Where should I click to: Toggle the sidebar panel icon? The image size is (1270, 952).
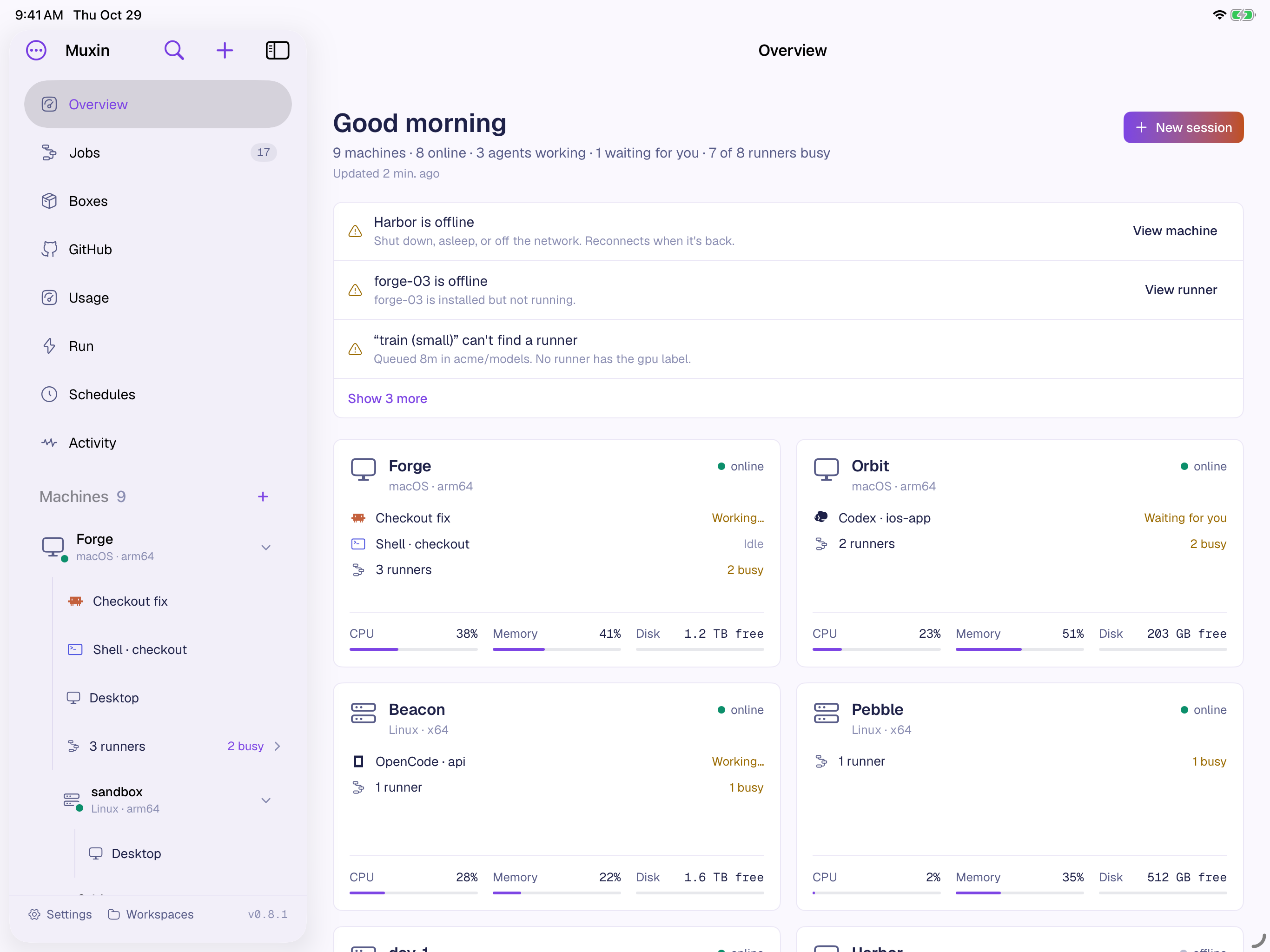(278, 51)
